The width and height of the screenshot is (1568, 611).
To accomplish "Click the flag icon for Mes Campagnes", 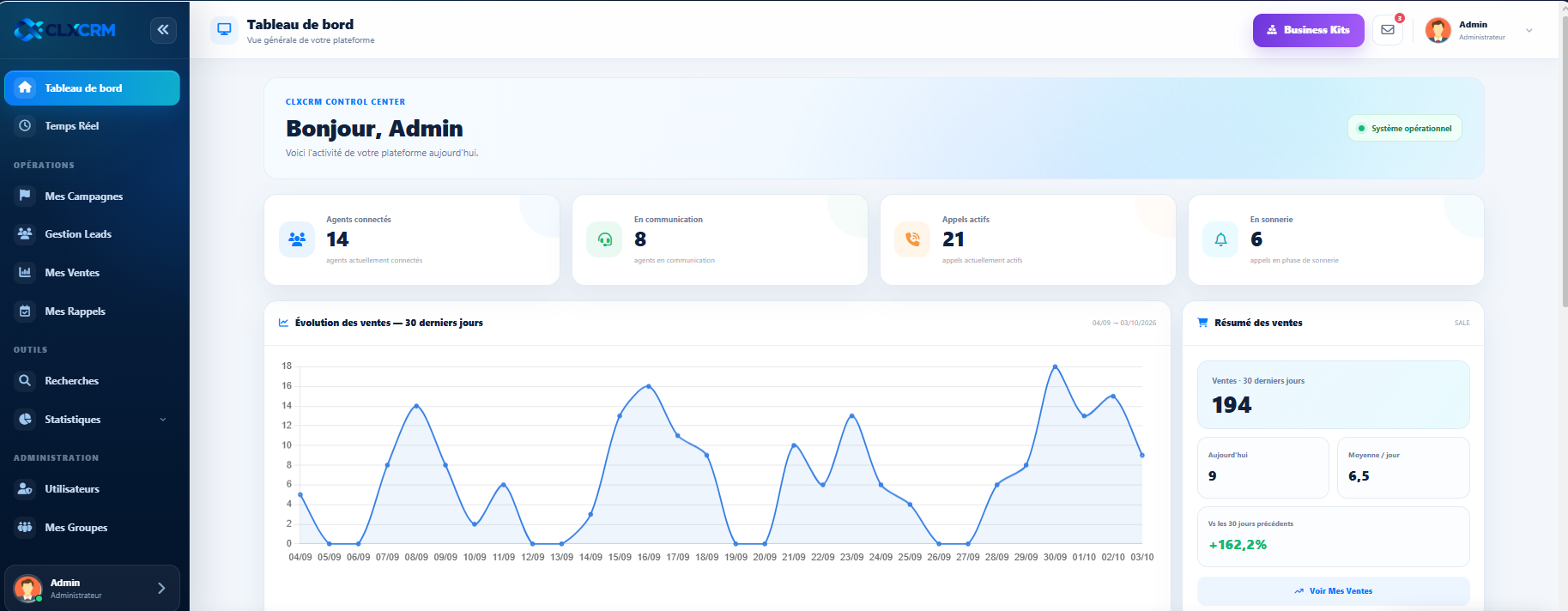I will (25, 196).
